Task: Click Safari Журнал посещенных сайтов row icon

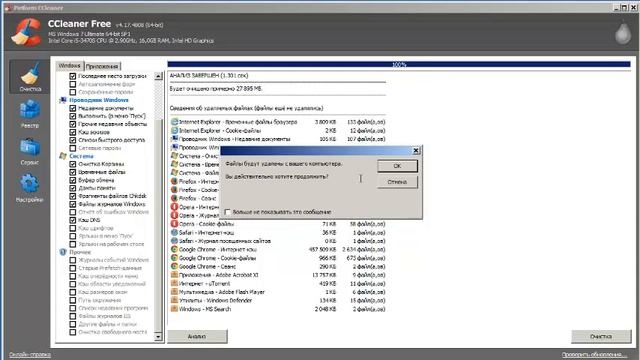Action: (x=174, y=241)
